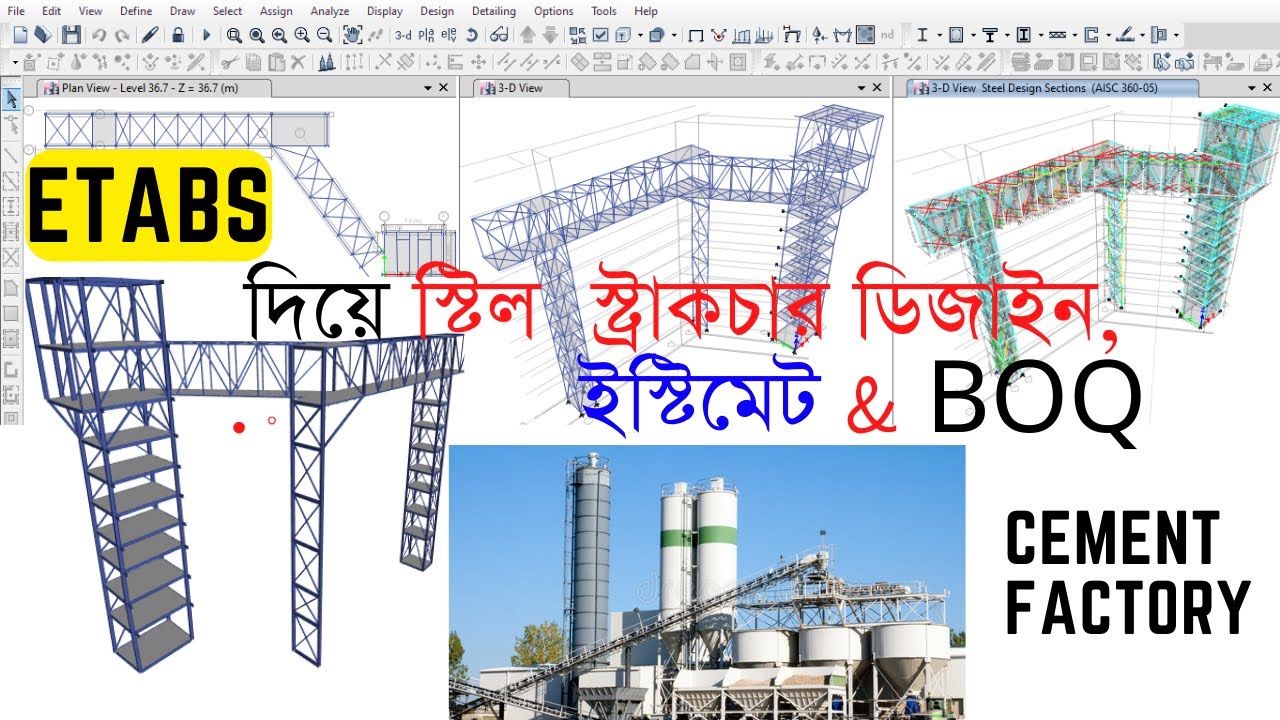Image resolution: width=1280 pixels, height=720 pixels.
Task: Open the Options menu
Action: click(x=554, y=11)
